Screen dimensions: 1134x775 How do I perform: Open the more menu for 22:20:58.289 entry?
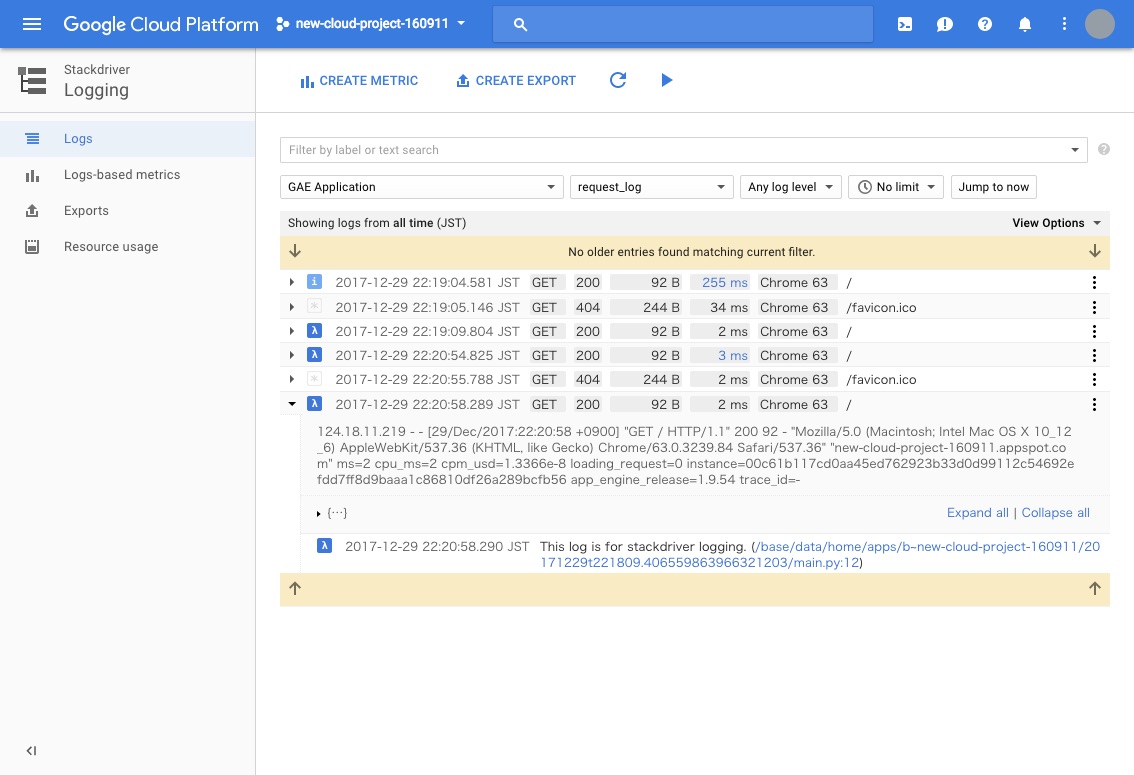point(1094,404)
